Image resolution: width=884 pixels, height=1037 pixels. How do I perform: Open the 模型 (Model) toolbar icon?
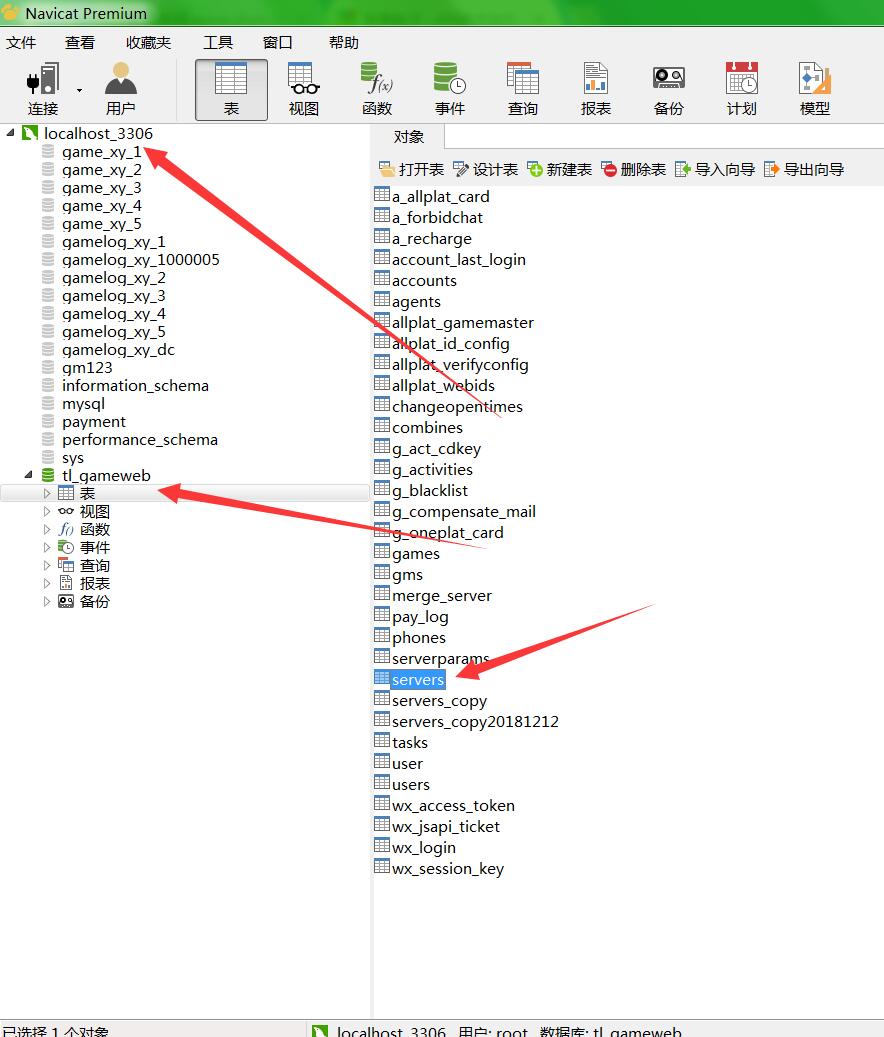[815, 89]
